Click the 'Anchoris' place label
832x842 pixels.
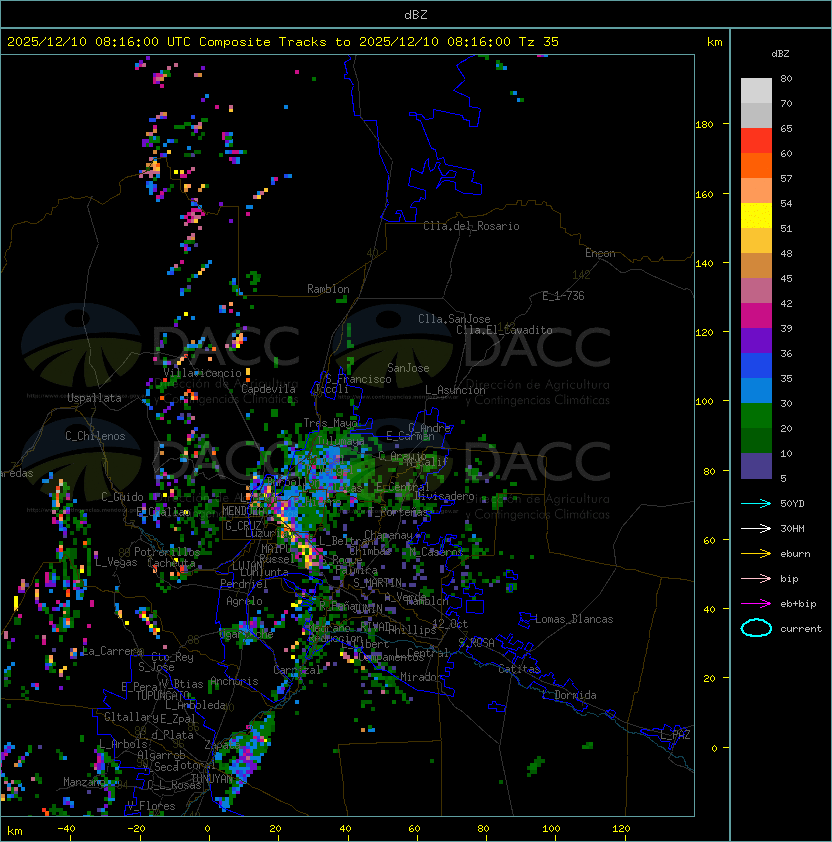pyautogui.click(x=234, y=681)
